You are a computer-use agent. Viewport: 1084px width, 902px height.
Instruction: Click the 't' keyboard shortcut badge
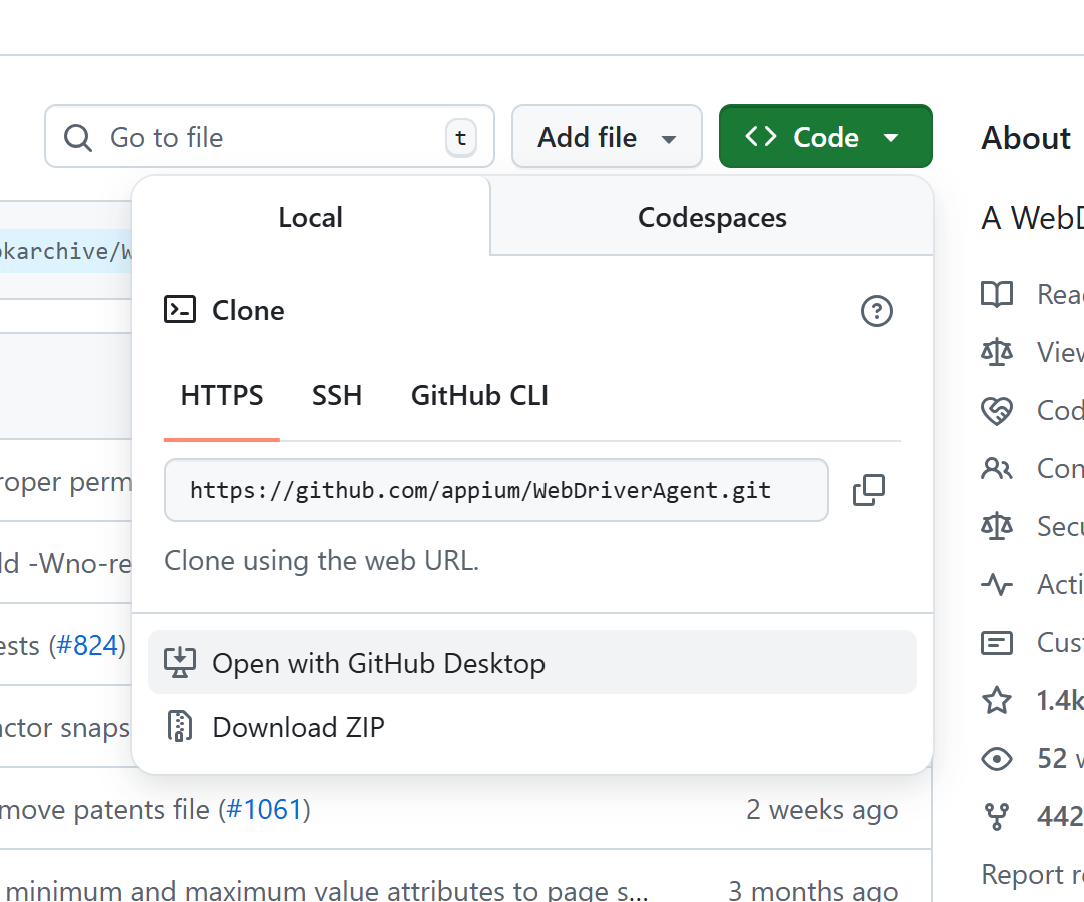click(460, 138)
